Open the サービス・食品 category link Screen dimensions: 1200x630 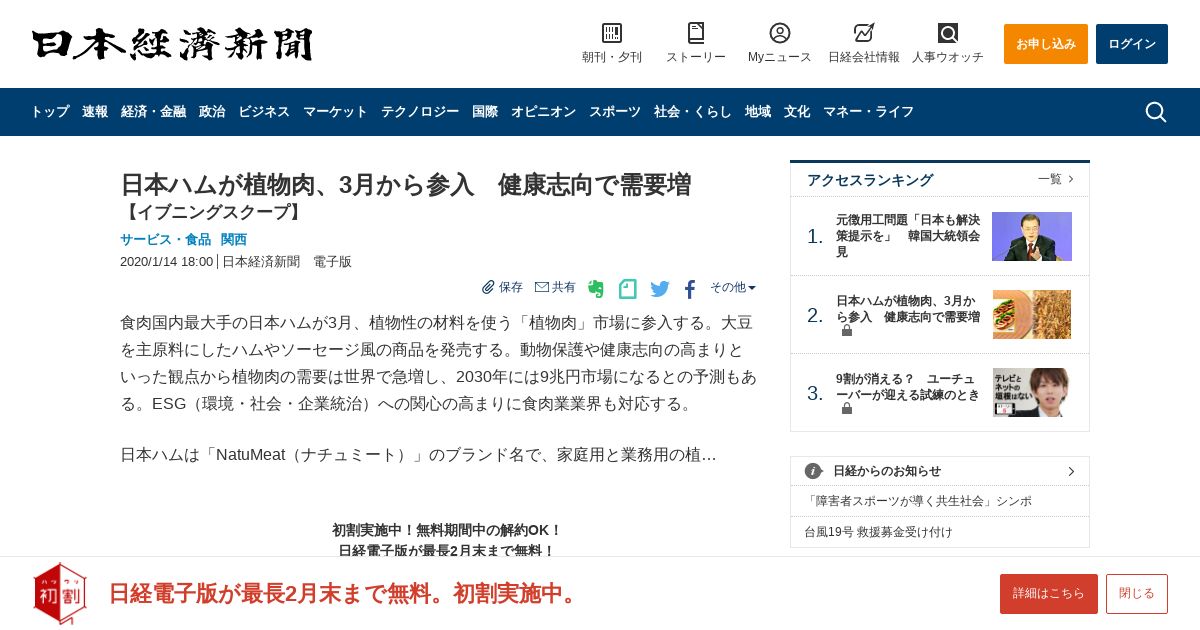point(166,240)
